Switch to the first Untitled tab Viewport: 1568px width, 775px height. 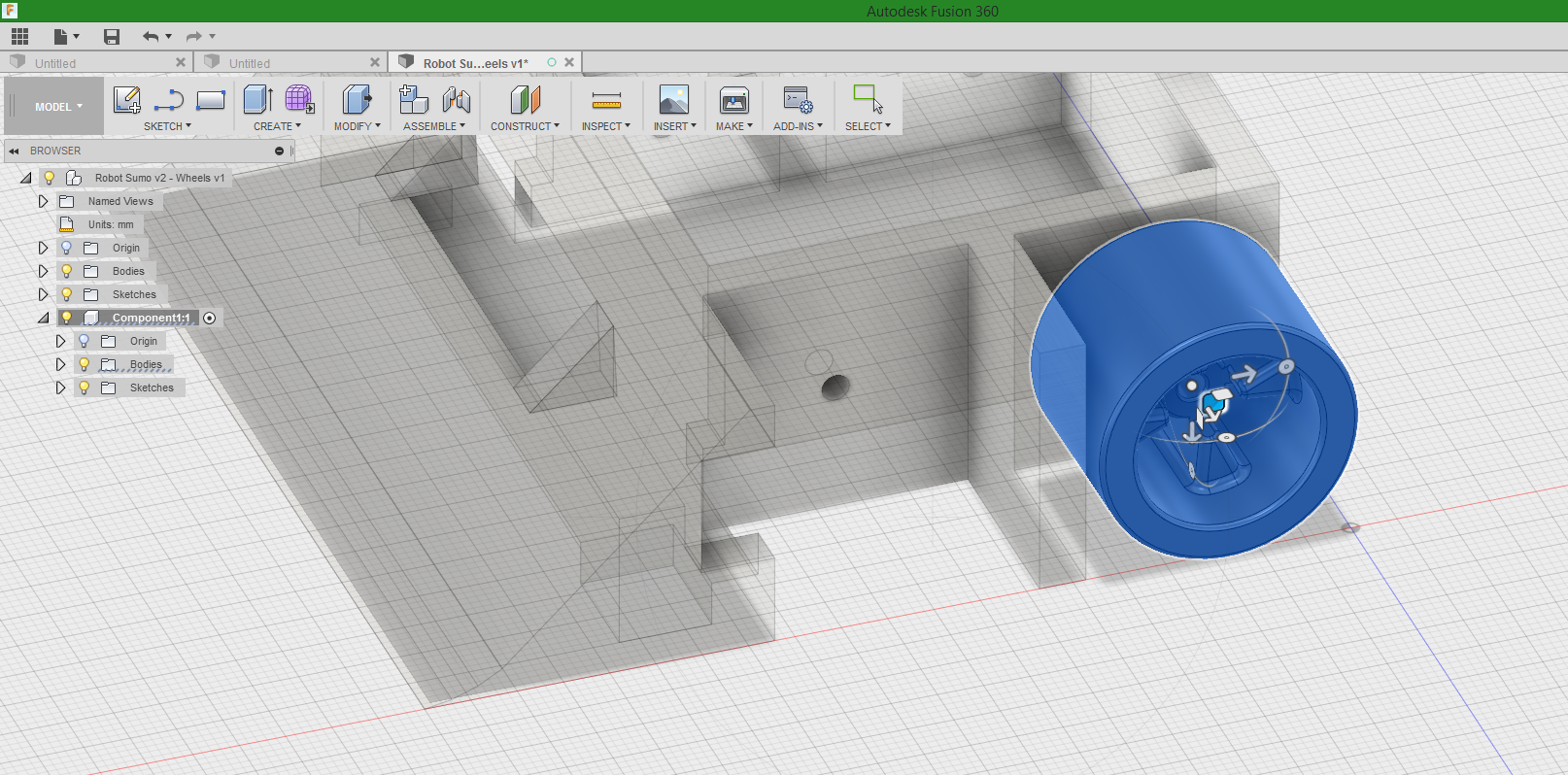55,63
